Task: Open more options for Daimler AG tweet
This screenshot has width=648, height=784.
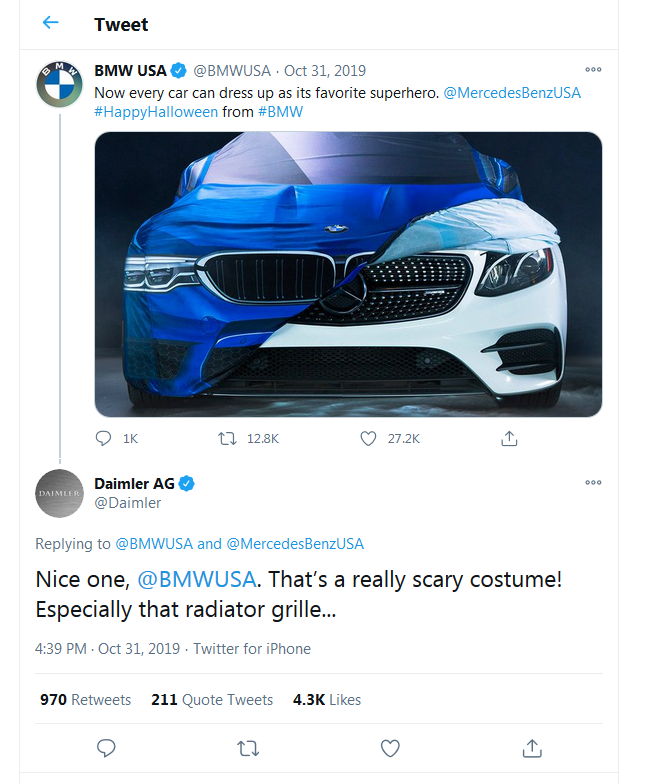Action: (593, 482)
